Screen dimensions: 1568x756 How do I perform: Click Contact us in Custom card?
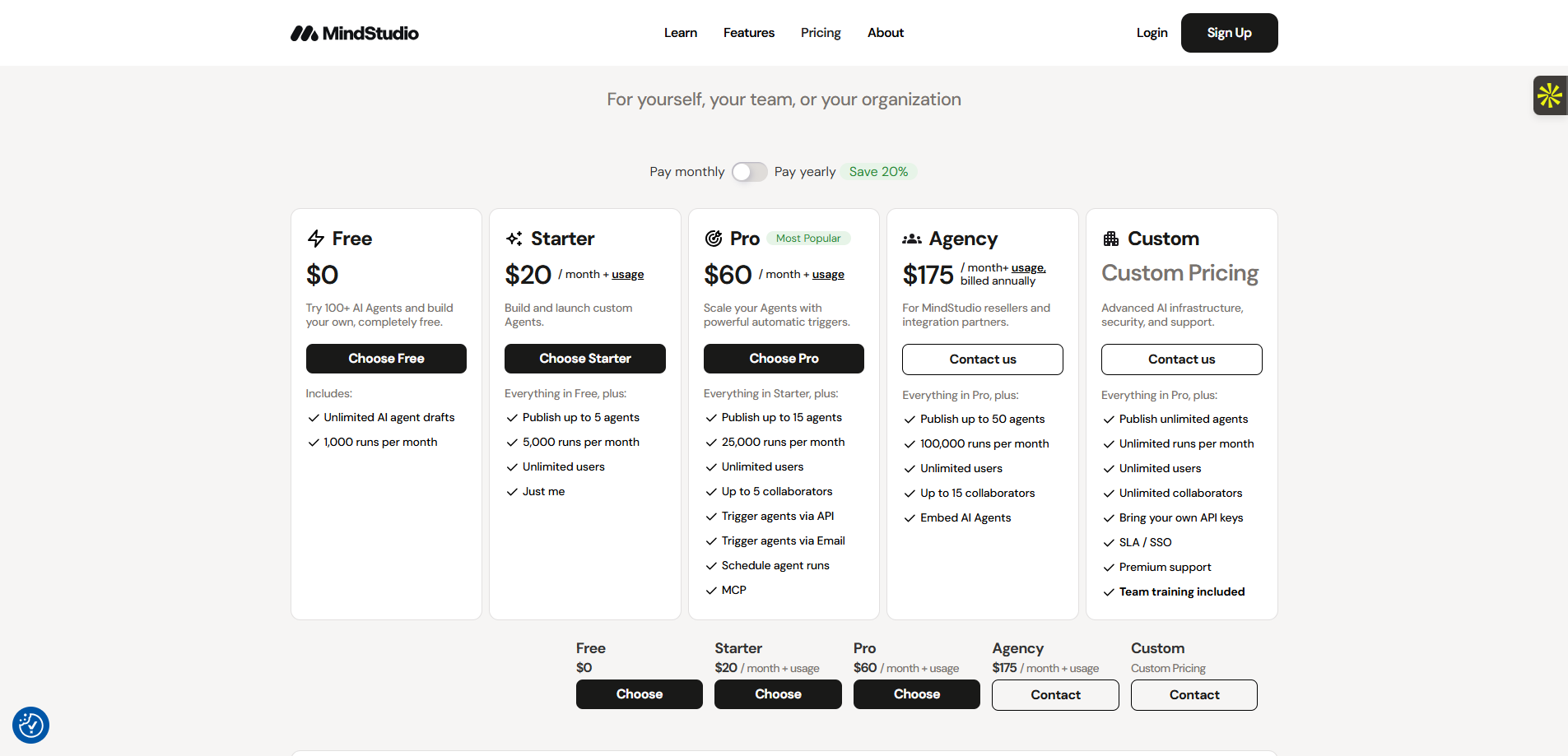tap(1182, 359)
